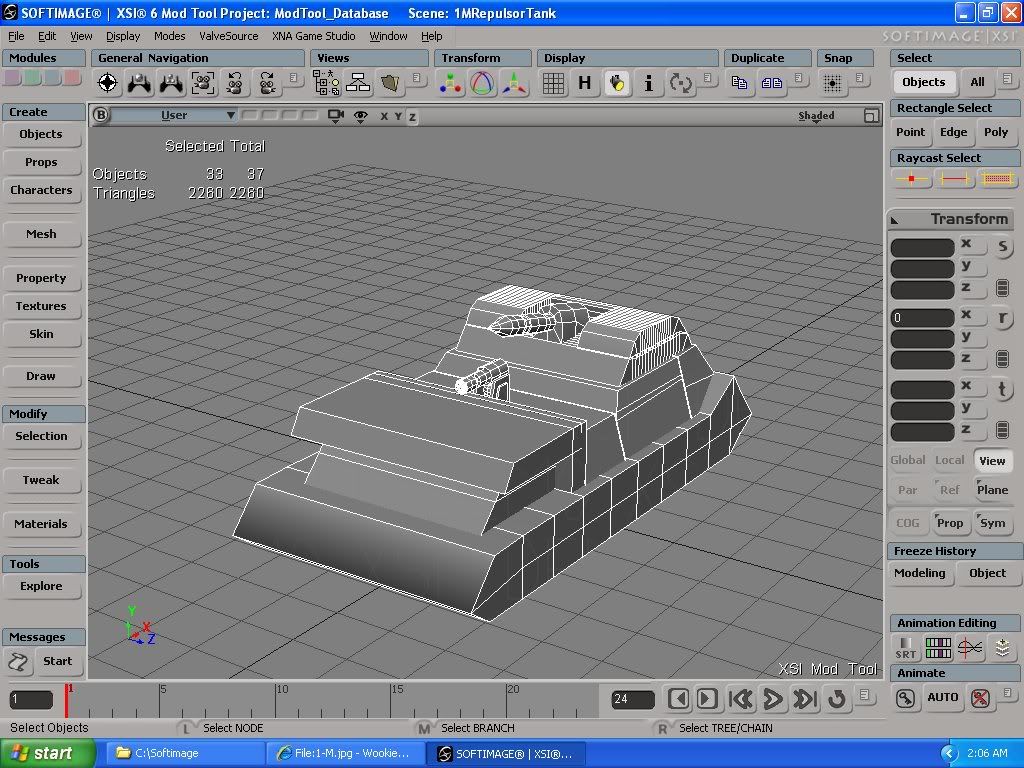1024x768 pixels.
Task: Select Poly component selection
Action: tap(996, 132)
